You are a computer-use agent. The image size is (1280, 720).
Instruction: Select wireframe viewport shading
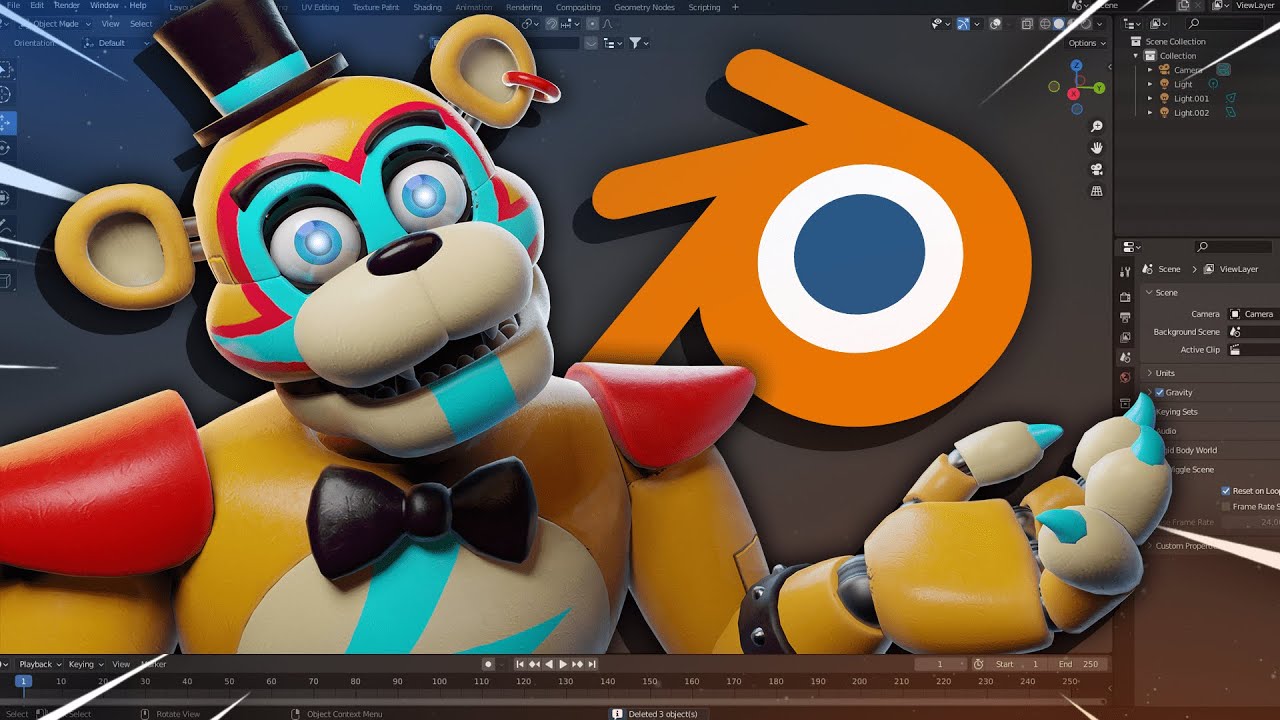[1045, 24]
